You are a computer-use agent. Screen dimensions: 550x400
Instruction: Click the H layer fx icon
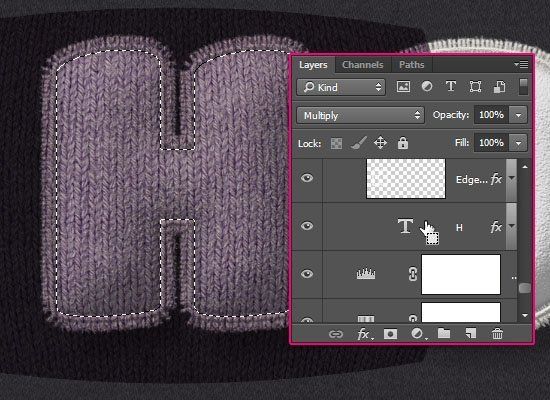coord(496,227)
